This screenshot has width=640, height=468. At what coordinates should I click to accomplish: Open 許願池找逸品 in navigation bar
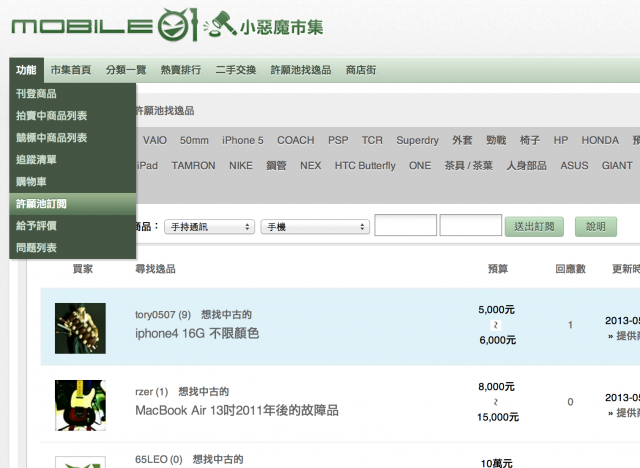(x=301, y=70)
